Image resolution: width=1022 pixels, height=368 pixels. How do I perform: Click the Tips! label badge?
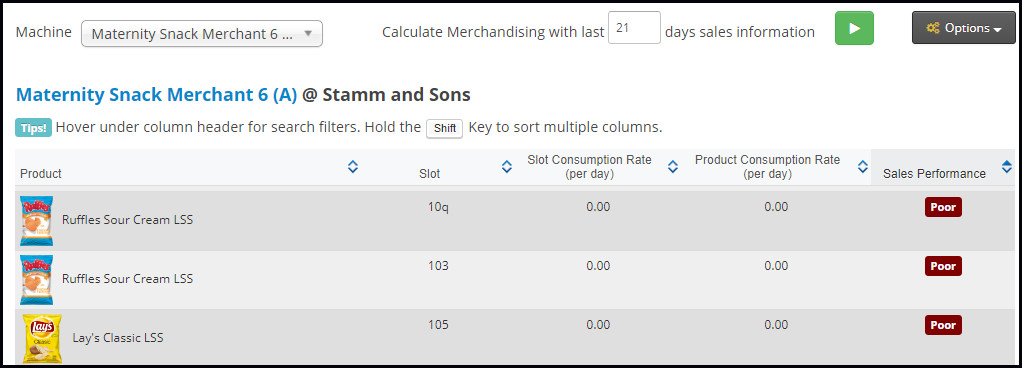pos(33,128)
